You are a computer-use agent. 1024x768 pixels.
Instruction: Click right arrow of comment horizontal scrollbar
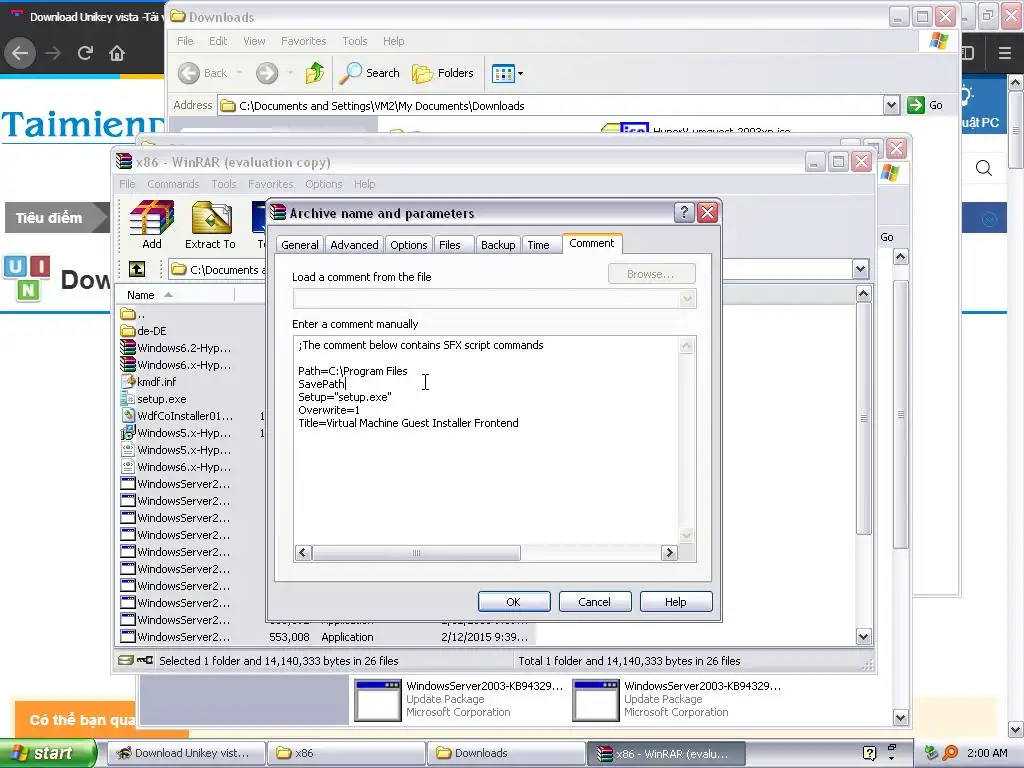click(669, 553)
